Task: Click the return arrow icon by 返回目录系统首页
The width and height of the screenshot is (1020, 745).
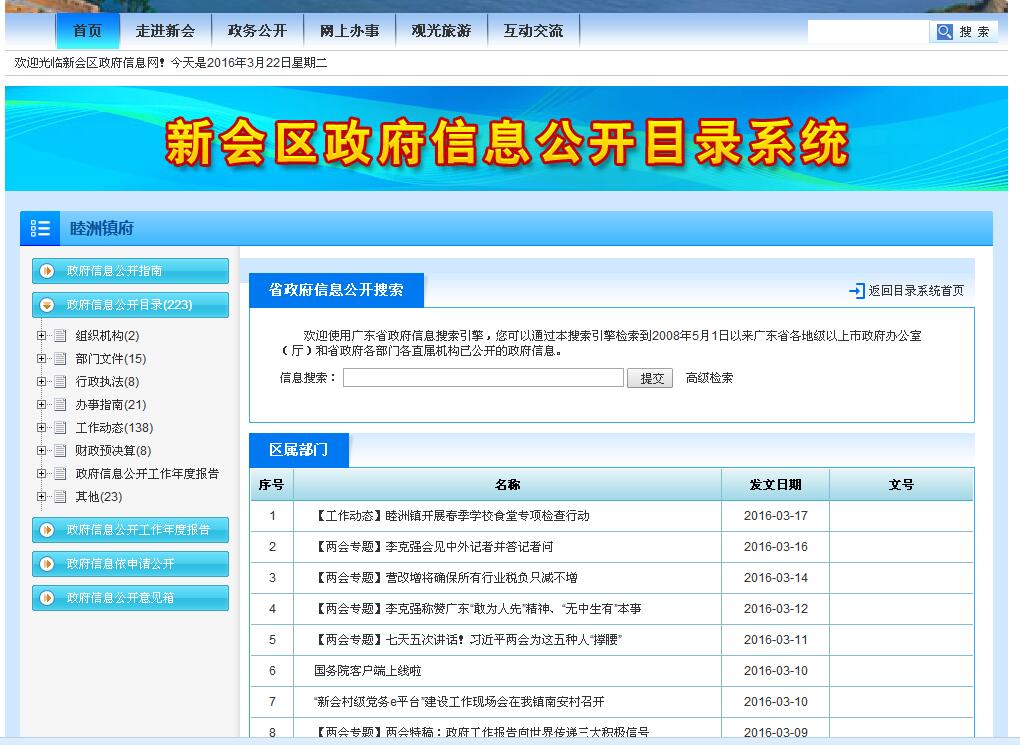Action: tap(856, 291)
